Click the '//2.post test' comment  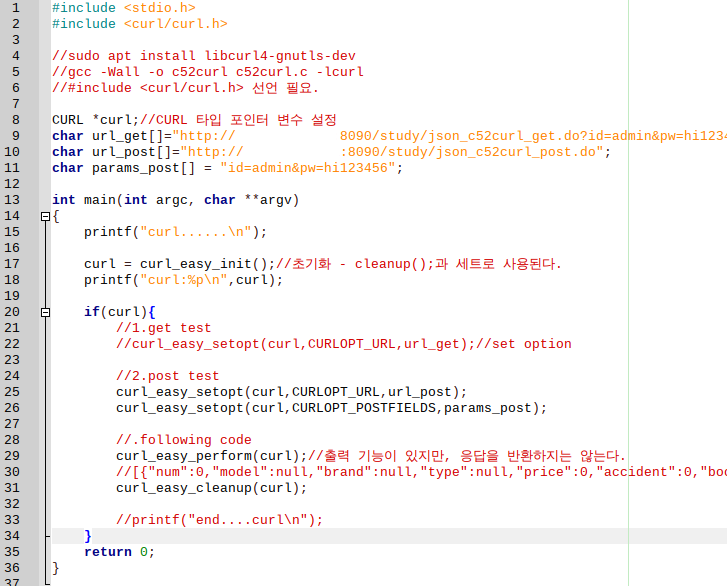pos(167,376)
